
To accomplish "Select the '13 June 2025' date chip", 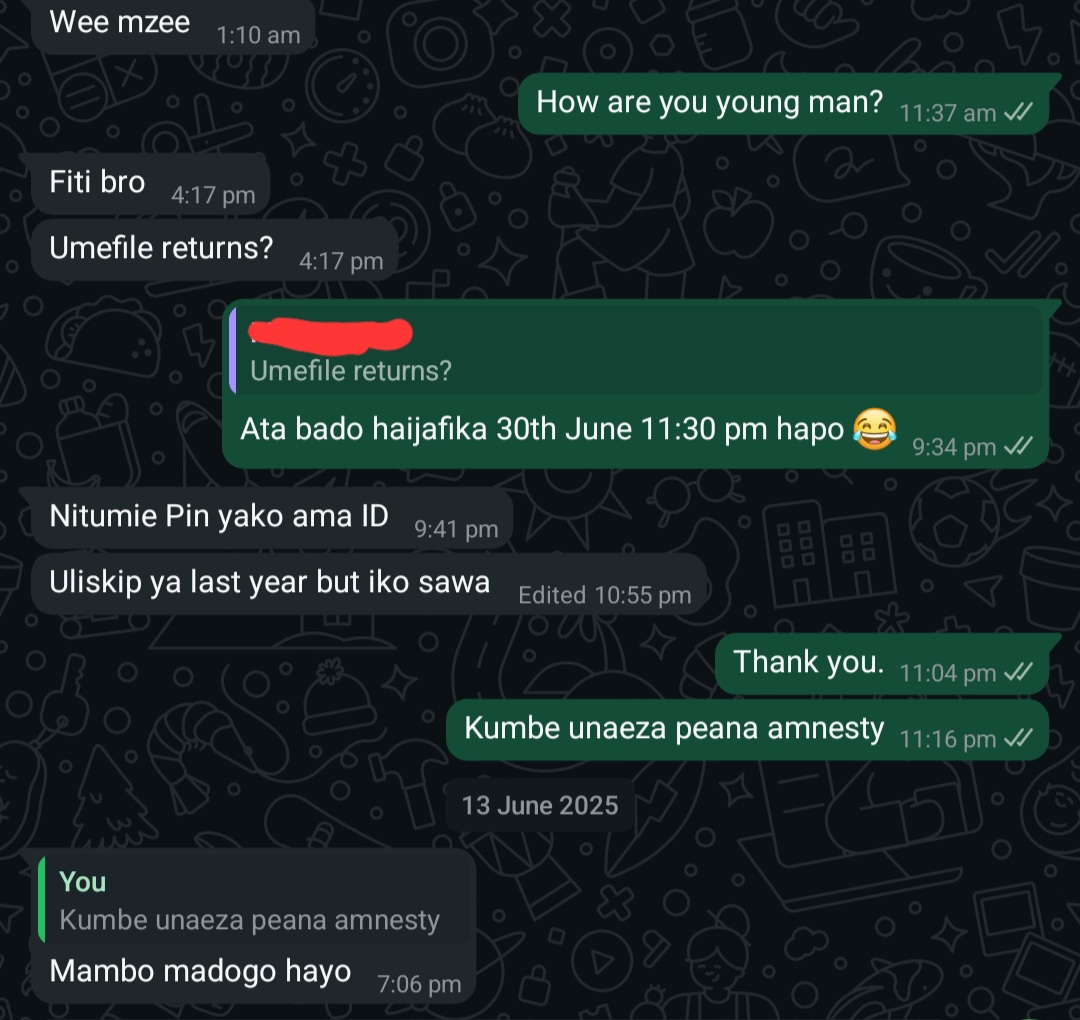I will [540, 805].
